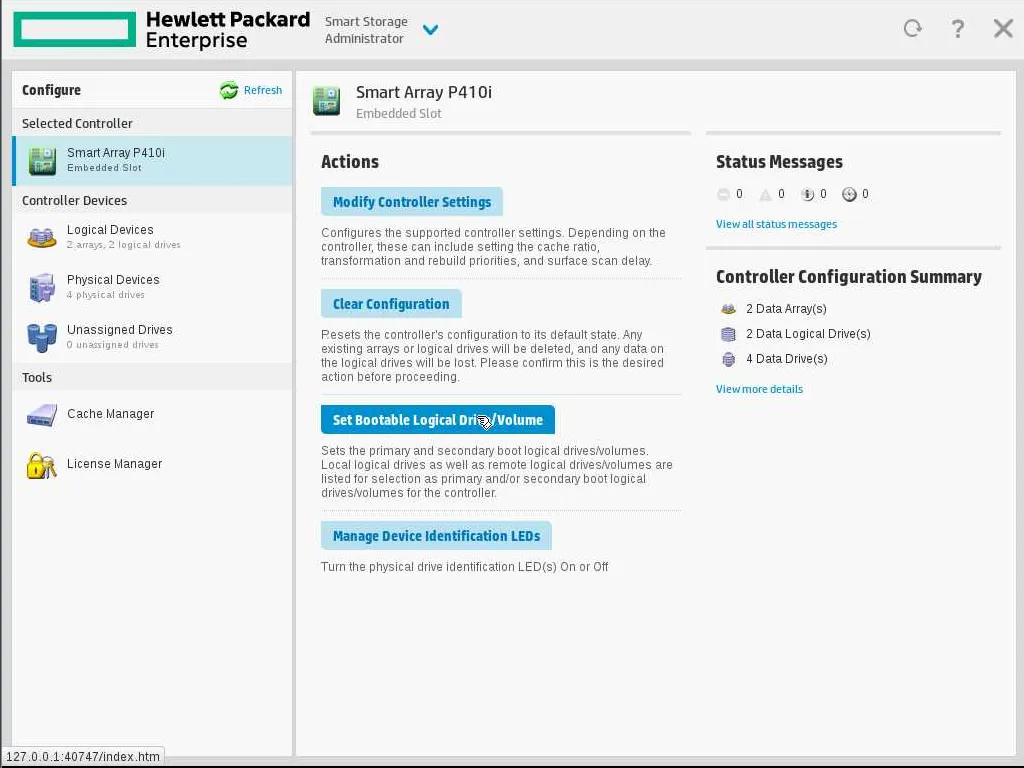1024x768 pixels.
Task: Click the '127.0.0.1:40747/index.htm' status text
Action: (82, 756)
